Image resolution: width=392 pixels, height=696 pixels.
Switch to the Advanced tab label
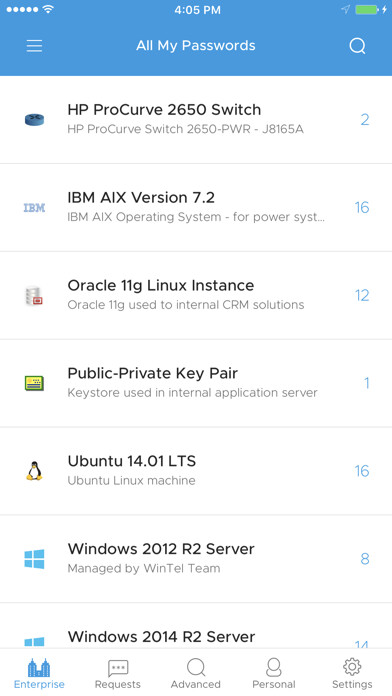click(196, 684)
